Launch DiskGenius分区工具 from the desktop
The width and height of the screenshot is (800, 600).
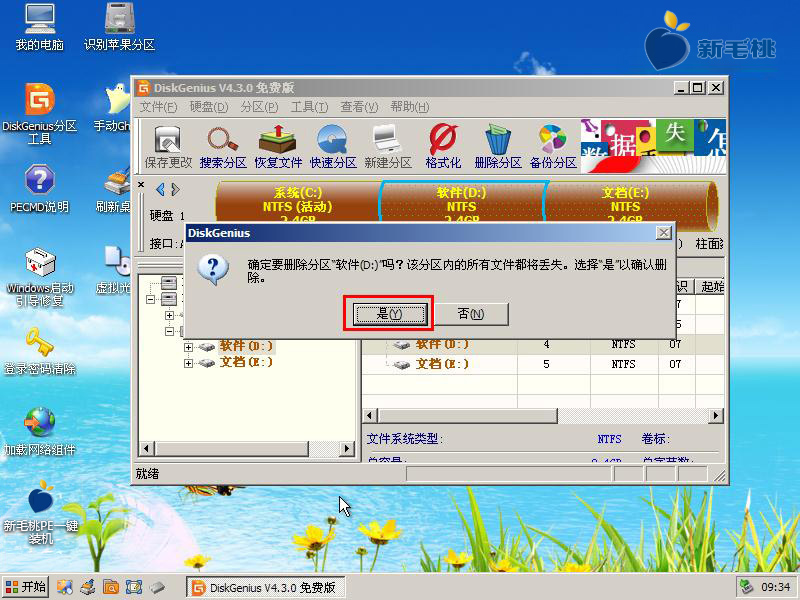40,114
